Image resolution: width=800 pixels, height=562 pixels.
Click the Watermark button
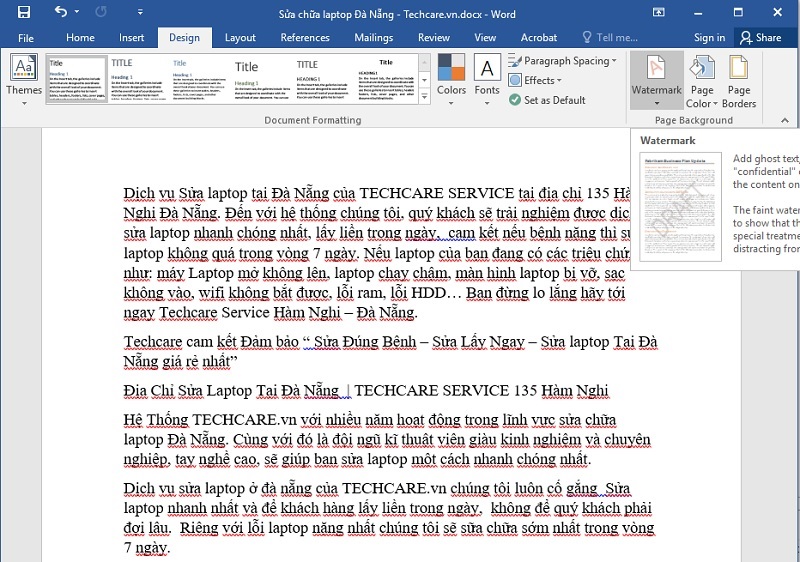coord(656,81)
